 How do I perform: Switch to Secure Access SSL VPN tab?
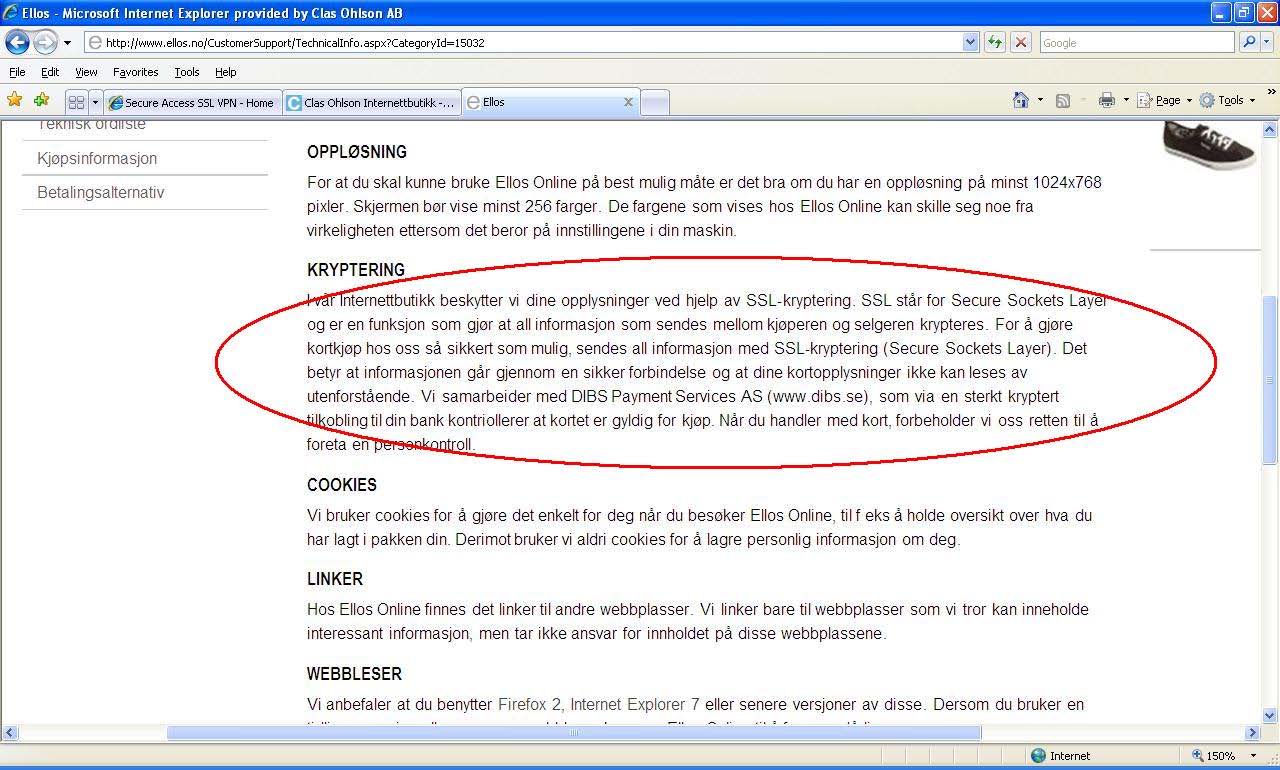(191, 102)
